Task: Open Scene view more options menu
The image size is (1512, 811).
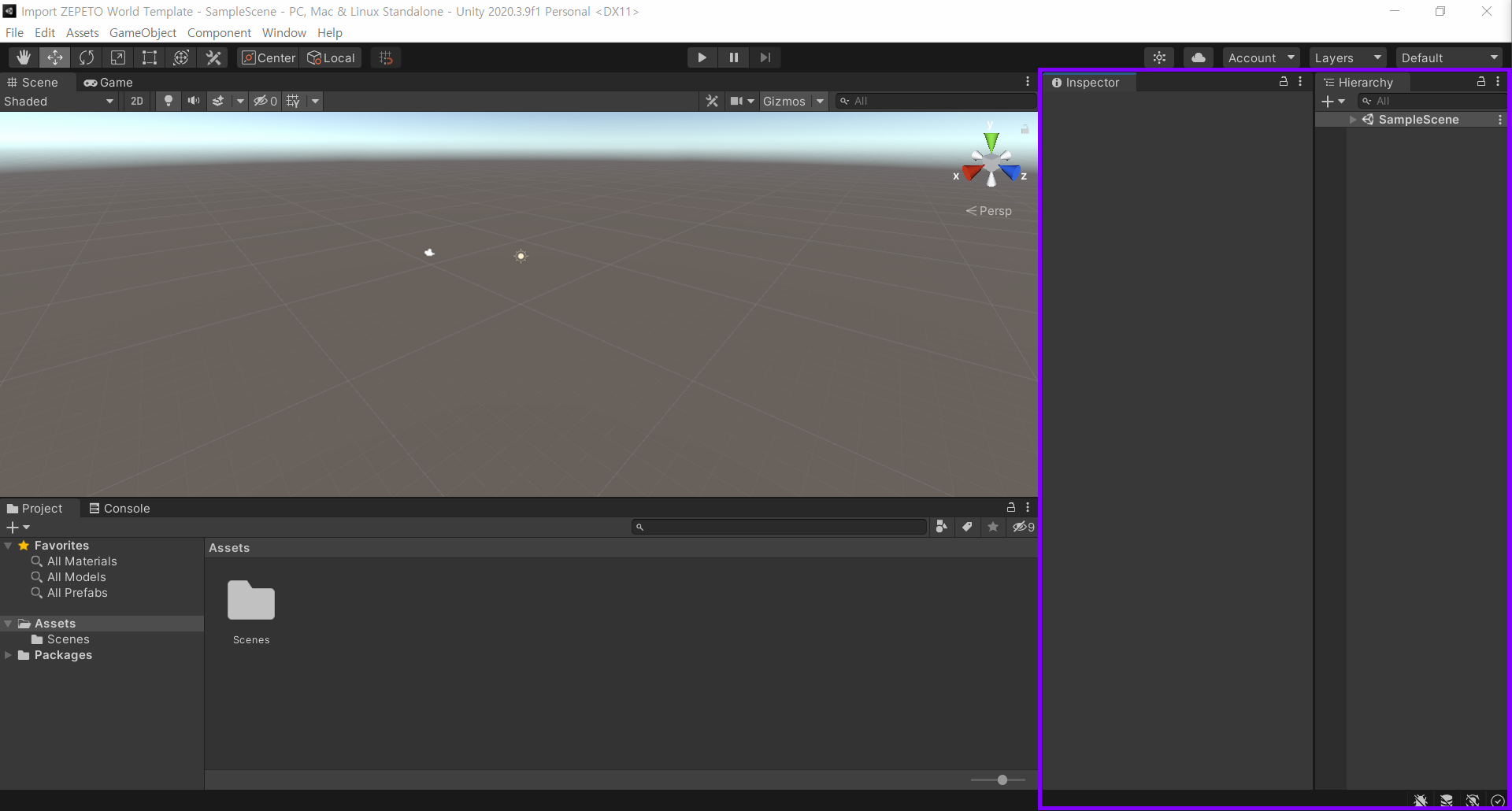Action: pyautogui.click(x=1028, y=82)
